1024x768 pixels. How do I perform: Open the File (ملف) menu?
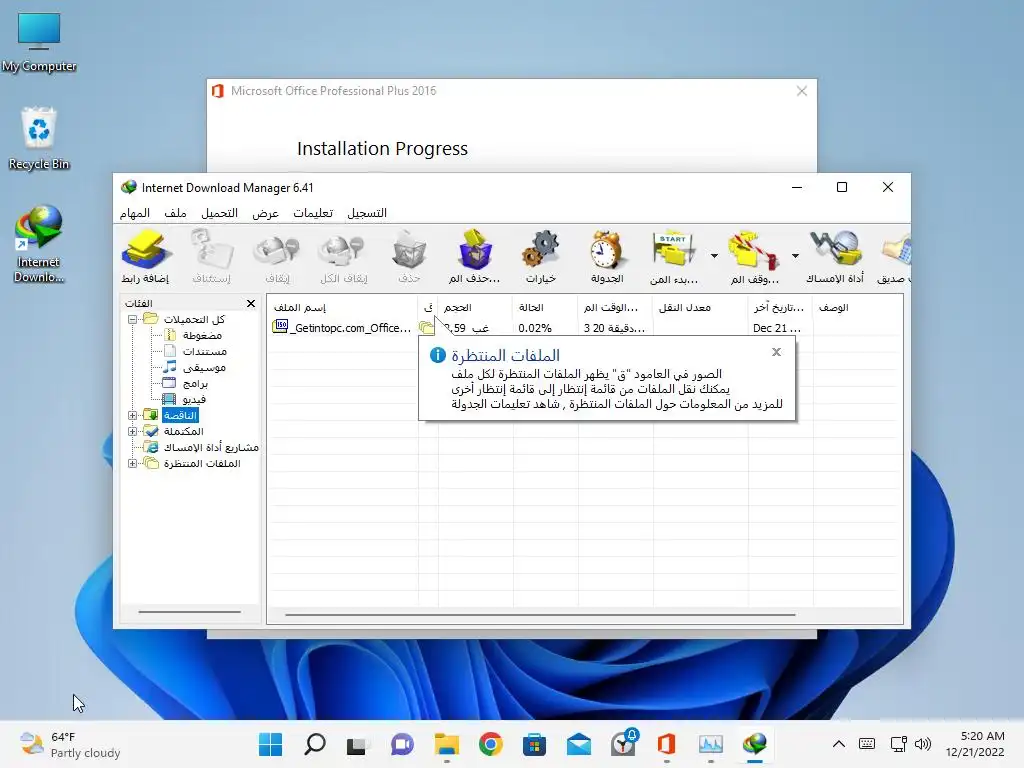(175, 213)
